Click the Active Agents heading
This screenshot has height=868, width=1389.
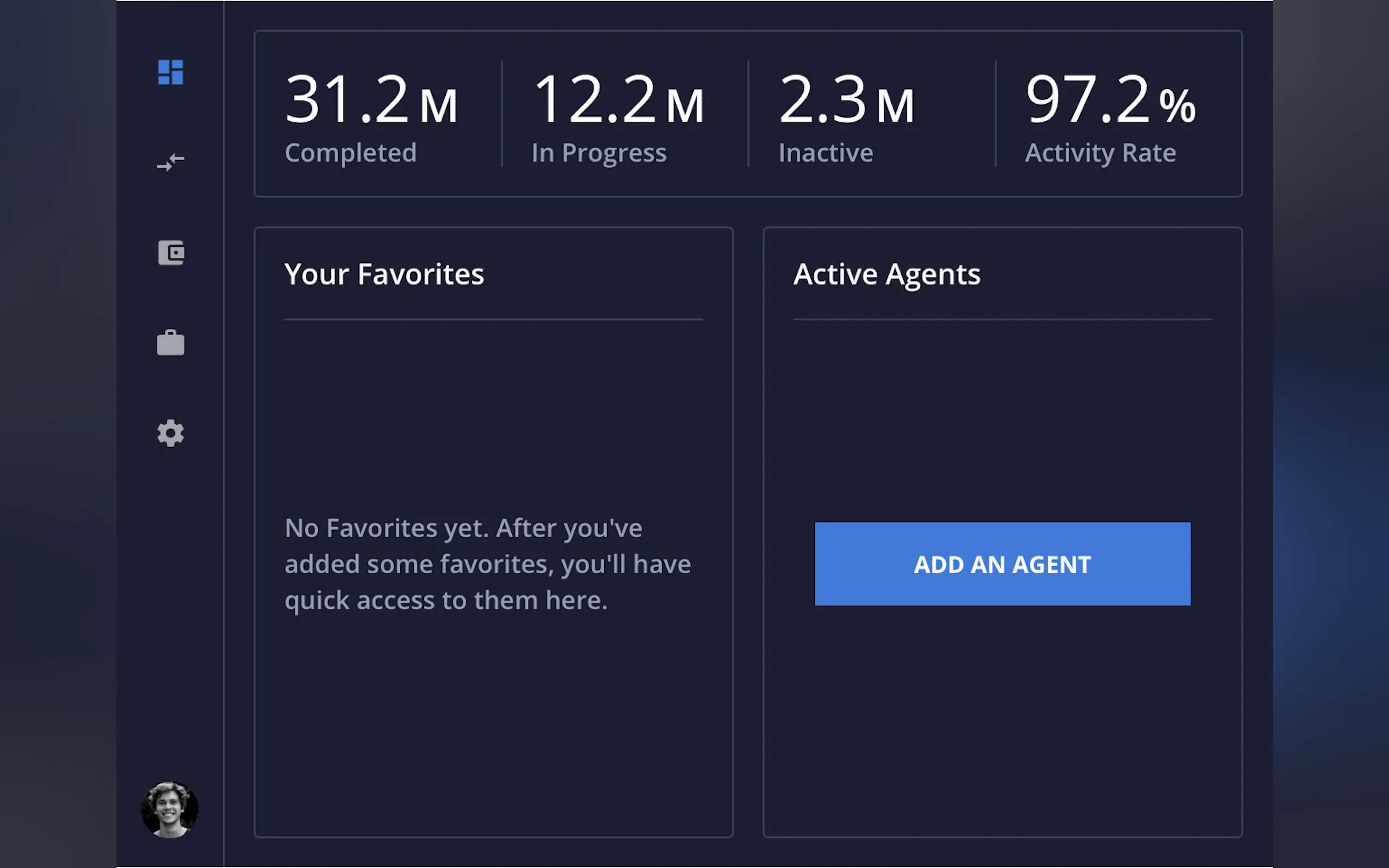pyautogui.click(x=886, y=274)
